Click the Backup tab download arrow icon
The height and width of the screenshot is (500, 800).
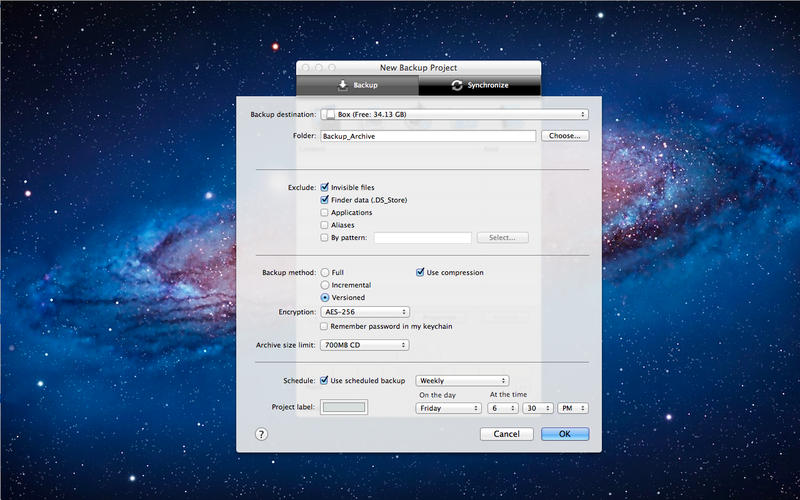click(343, 85)
